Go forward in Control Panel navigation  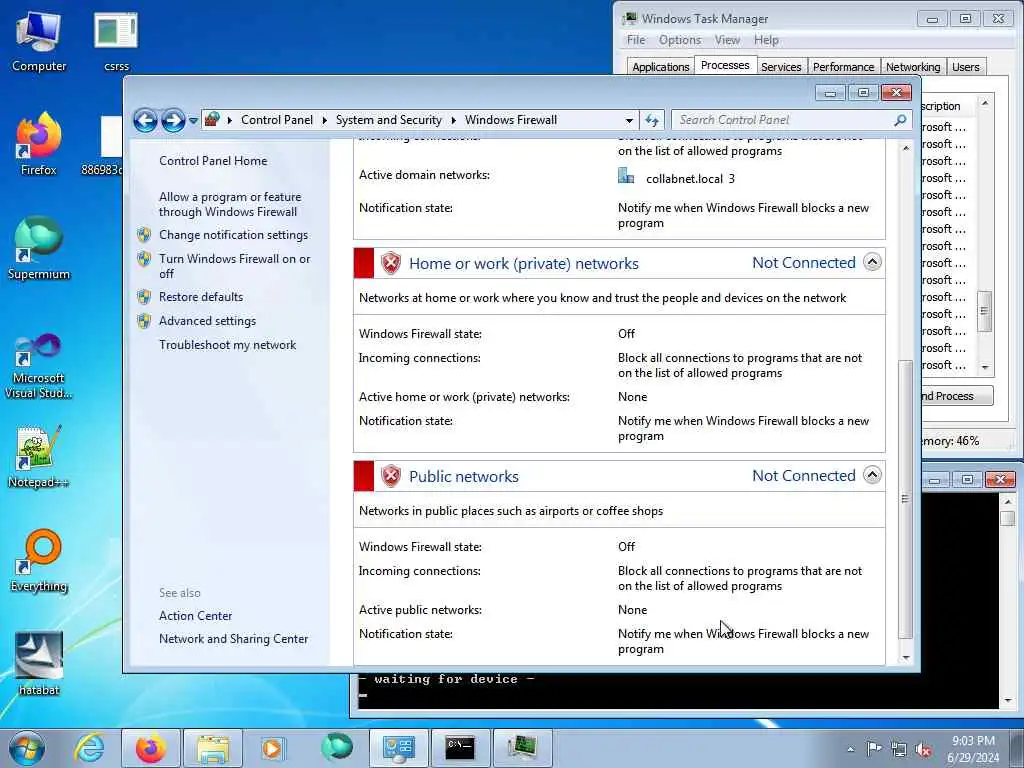(x=173, y=120)
